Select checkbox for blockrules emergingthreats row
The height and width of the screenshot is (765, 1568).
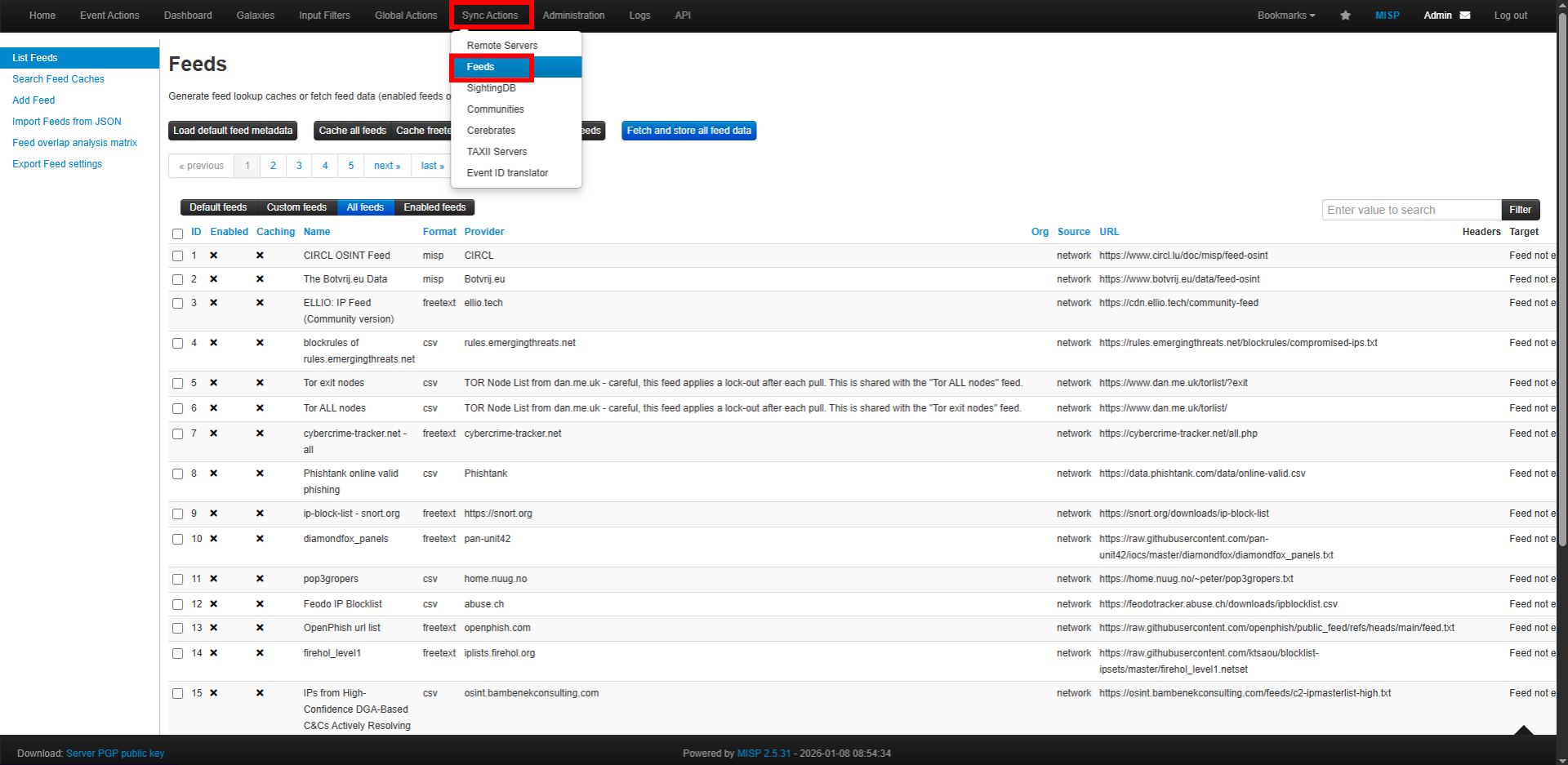pos(177,344)
